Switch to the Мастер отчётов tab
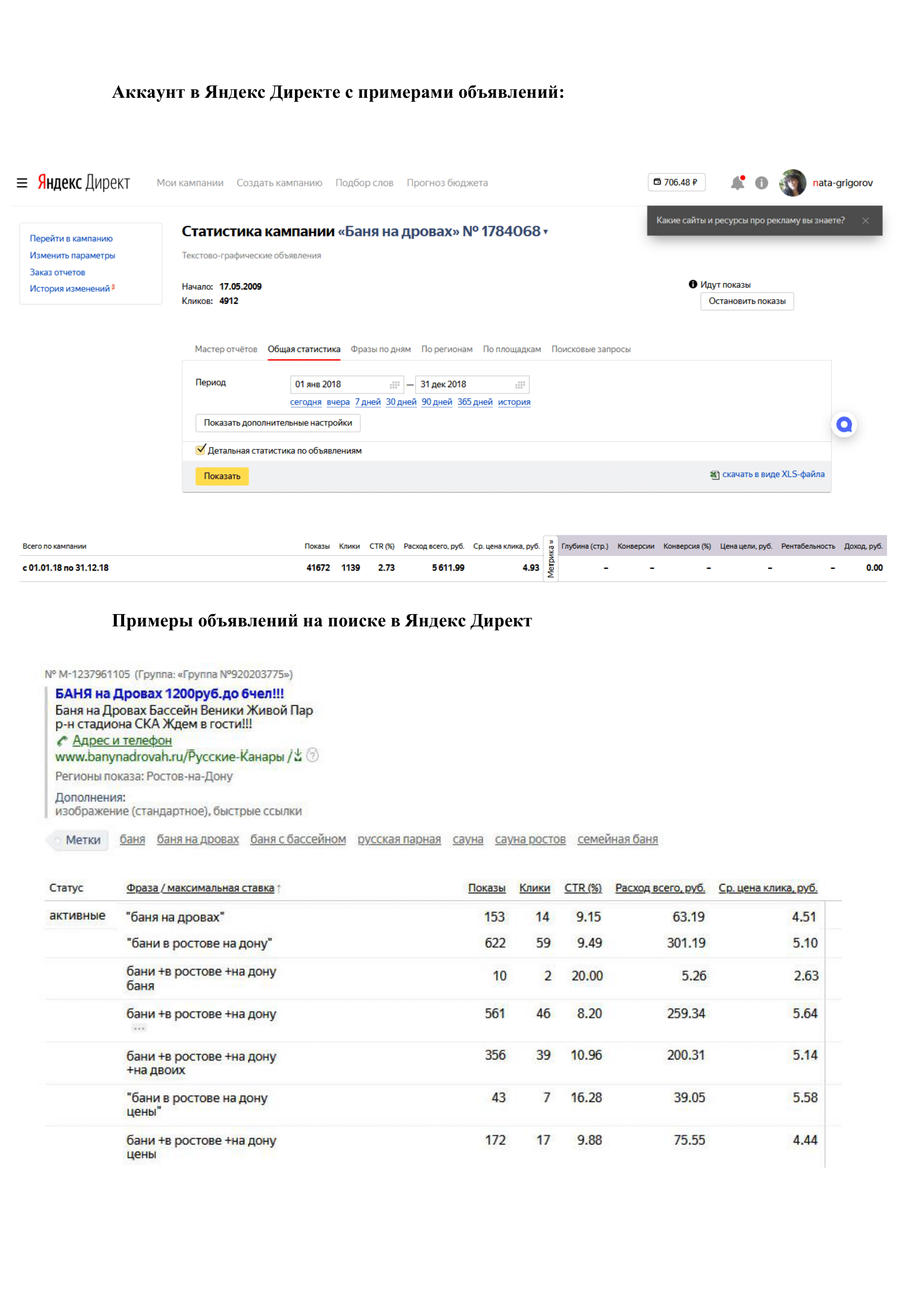 [x=226, y=349]
